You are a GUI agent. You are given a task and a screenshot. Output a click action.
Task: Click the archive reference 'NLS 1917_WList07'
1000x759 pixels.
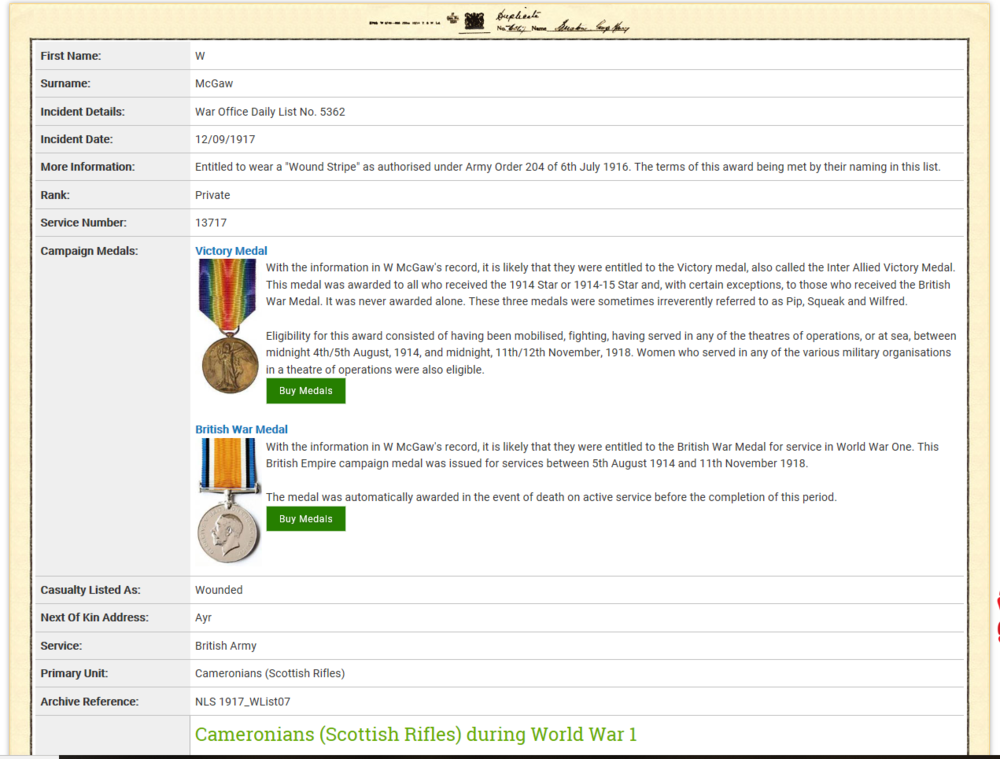(x=242, y=702)
